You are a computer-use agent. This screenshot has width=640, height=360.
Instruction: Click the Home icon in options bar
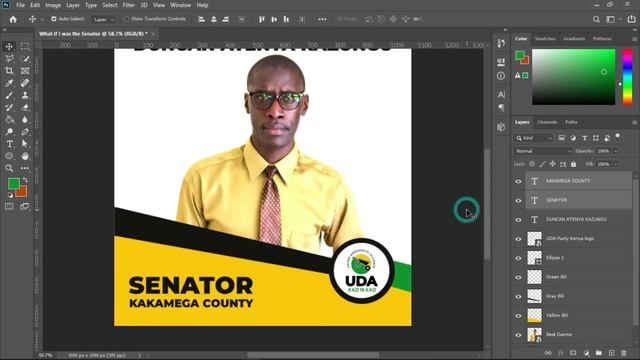13,19
